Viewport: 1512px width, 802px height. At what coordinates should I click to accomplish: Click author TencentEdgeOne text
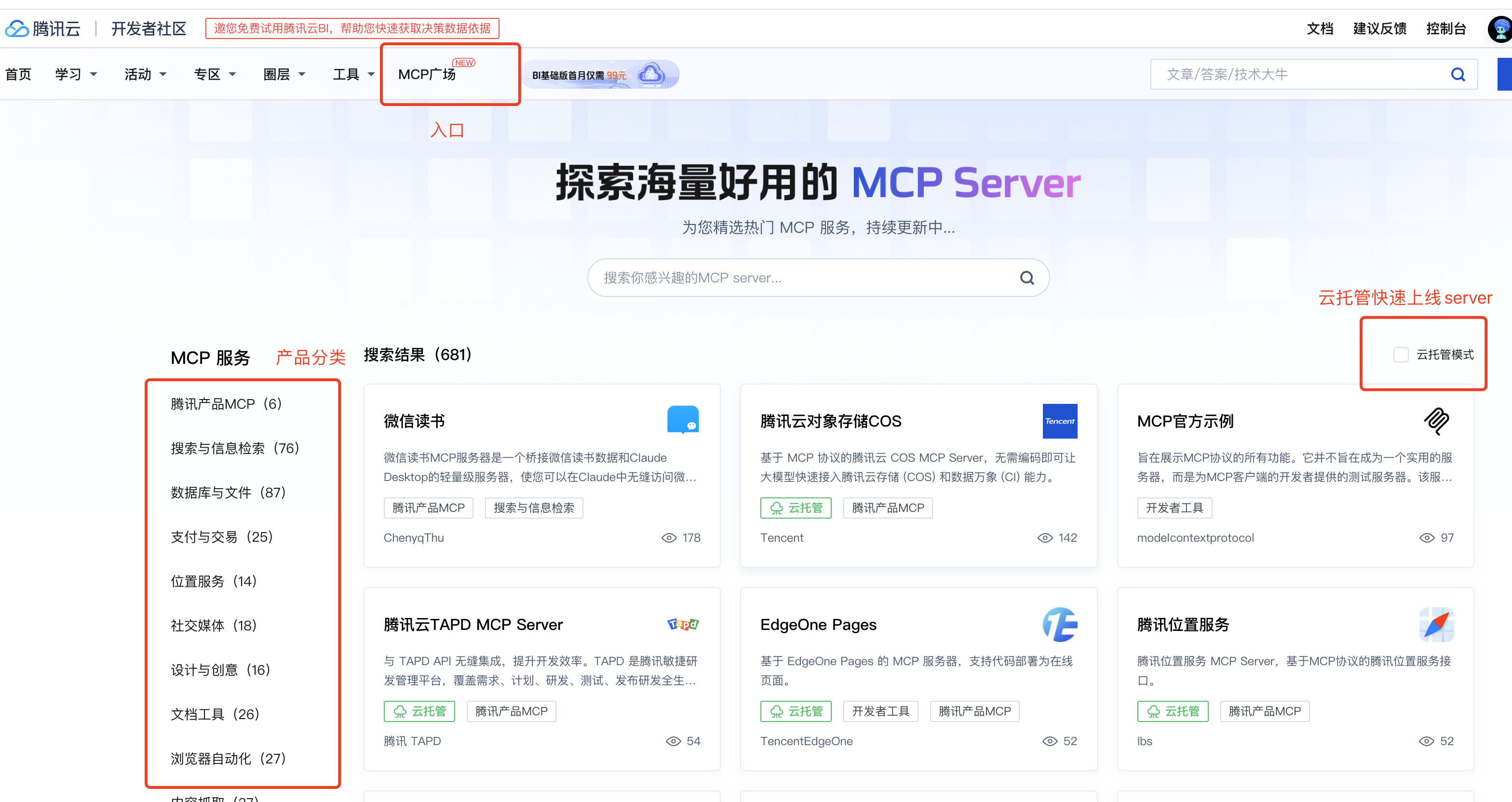[x=806, y=742]
